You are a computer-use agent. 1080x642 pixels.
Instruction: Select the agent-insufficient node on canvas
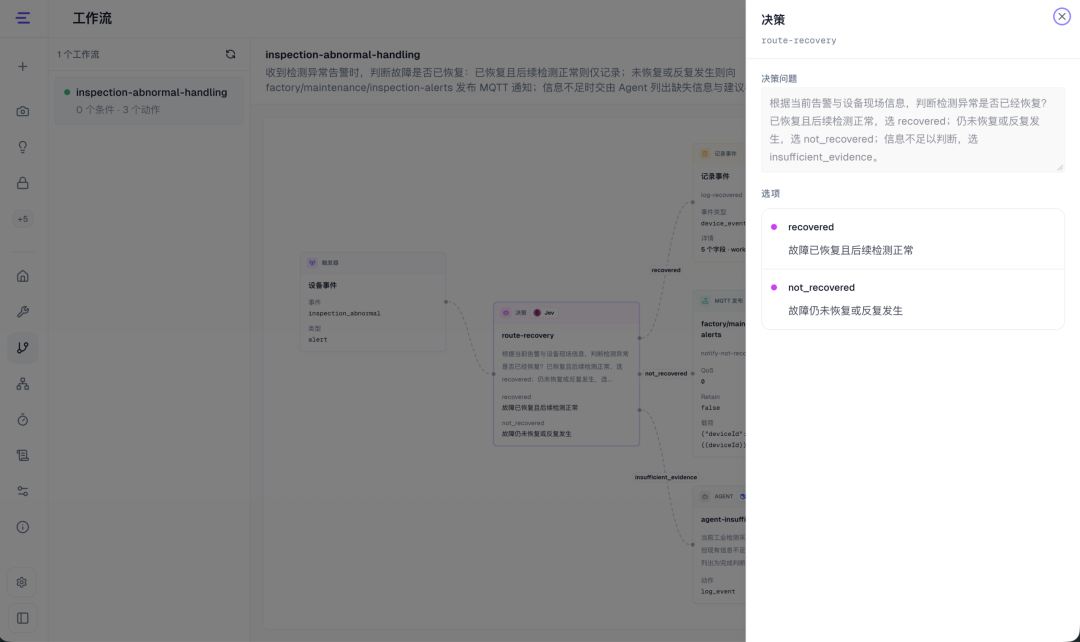[x=719, y=545]
